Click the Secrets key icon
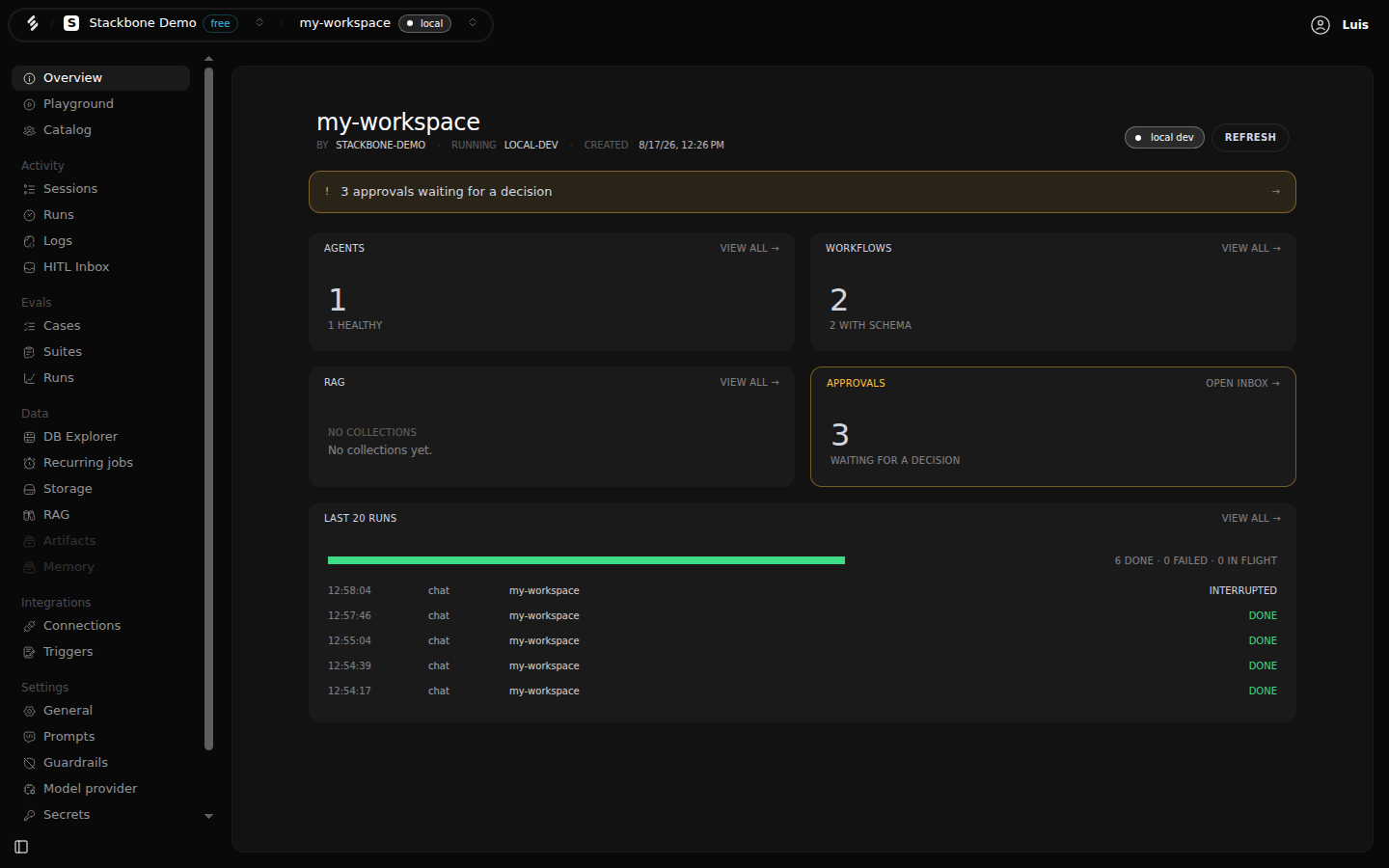This screenshot has width=1389, height=868. point(30,815)
